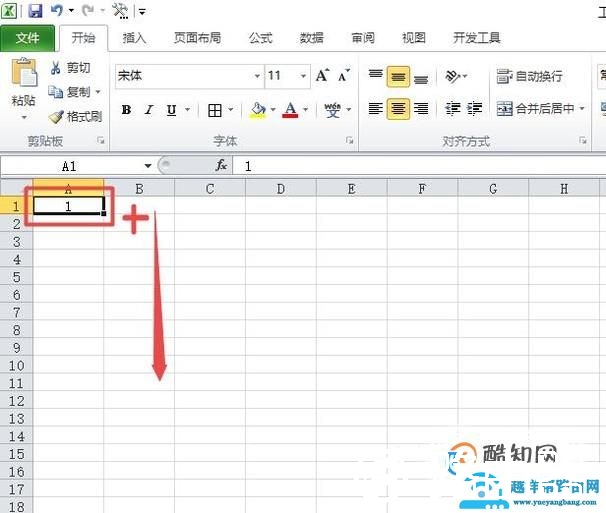Apply yellow fill color bucket
Viewport: 606px width, 513px height.
pos(258,110)
